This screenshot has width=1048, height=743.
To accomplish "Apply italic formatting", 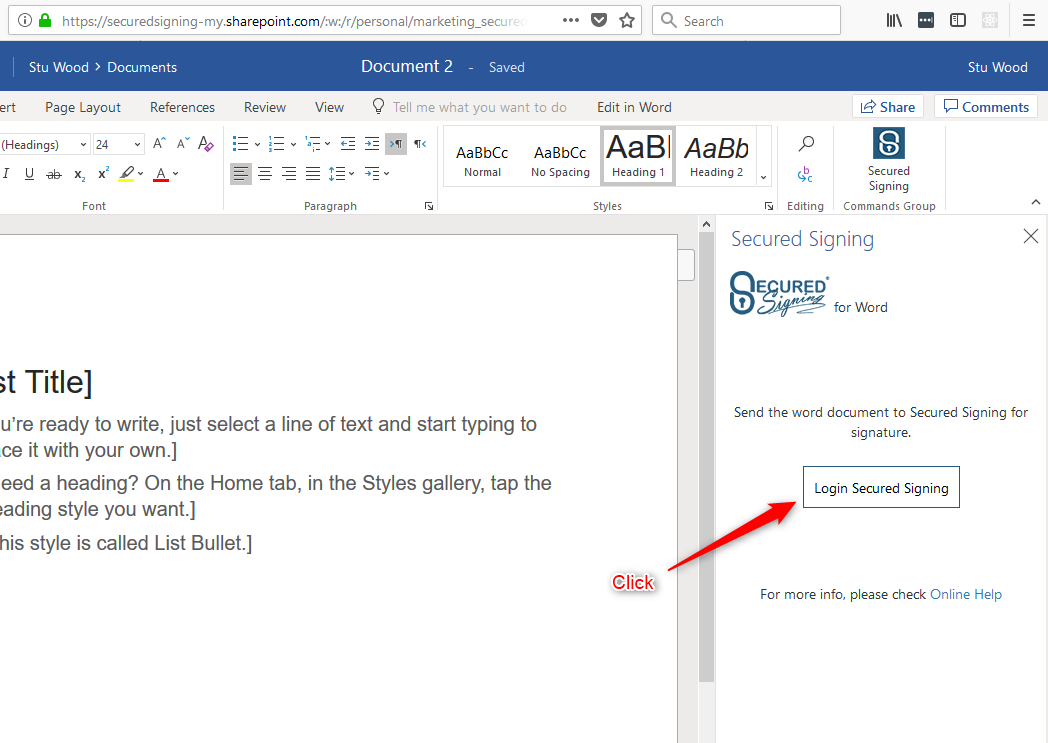I will 6,174.
